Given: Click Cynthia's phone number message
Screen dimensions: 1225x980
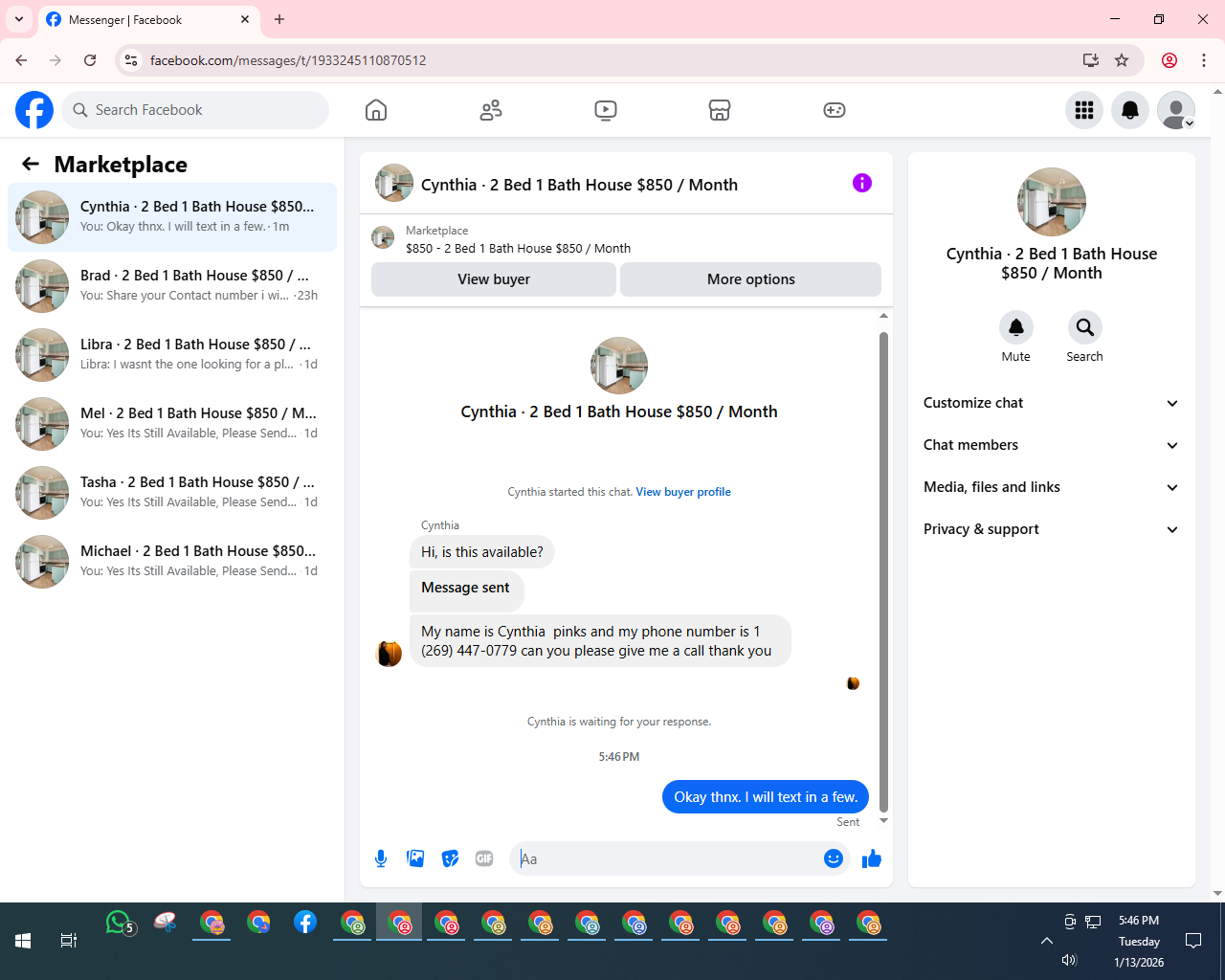Looking at the screenshot, I should point(600,641).
